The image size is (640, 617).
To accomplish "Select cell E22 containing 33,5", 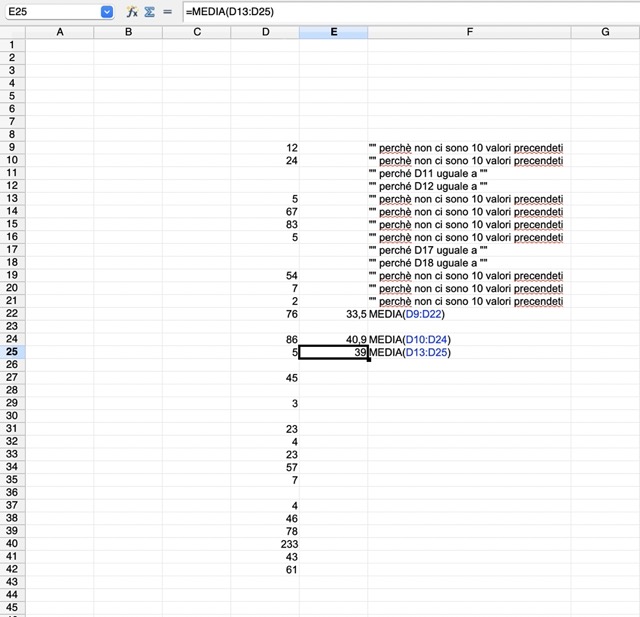I will (333, 314).
